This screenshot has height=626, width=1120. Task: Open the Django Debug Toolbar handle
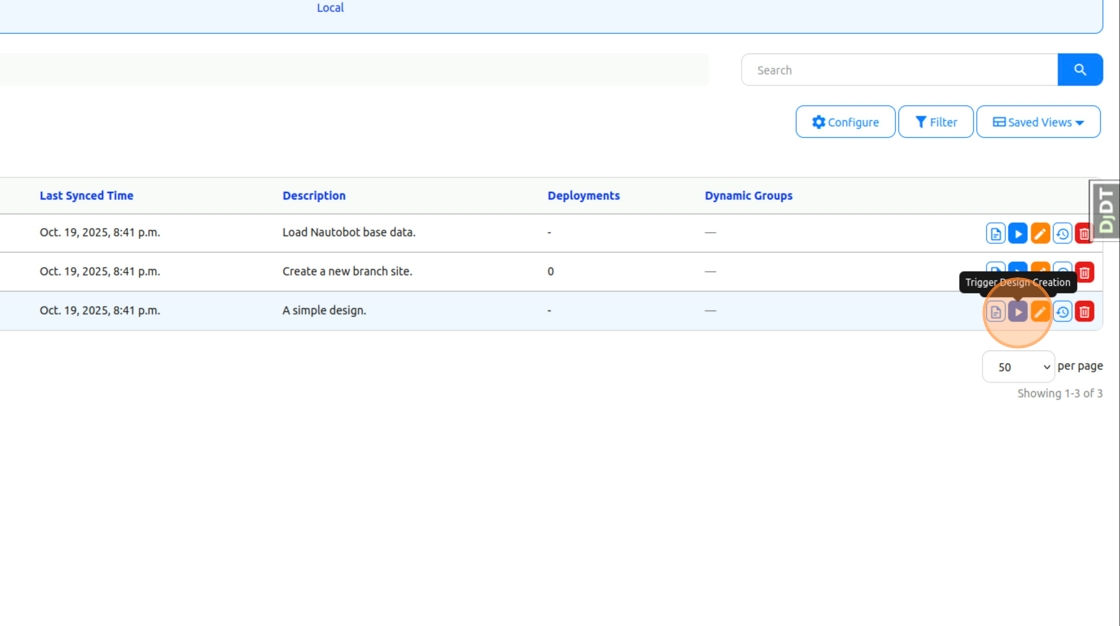[x=1105, y=210]
